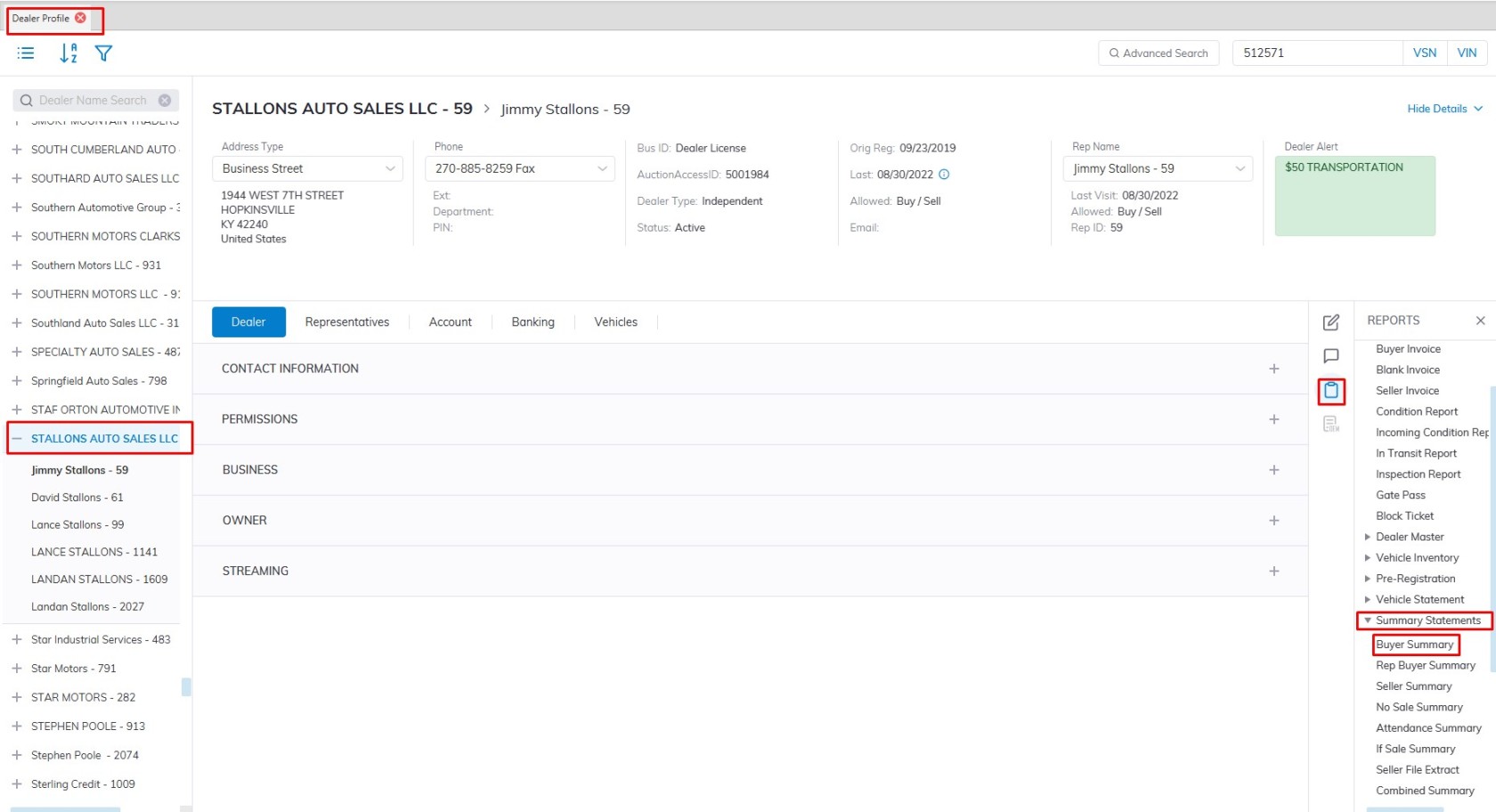Close the Dealer Profile tab
This screenshot has width=1496, height=812.
pyautogui.click(x=81, y=18)
